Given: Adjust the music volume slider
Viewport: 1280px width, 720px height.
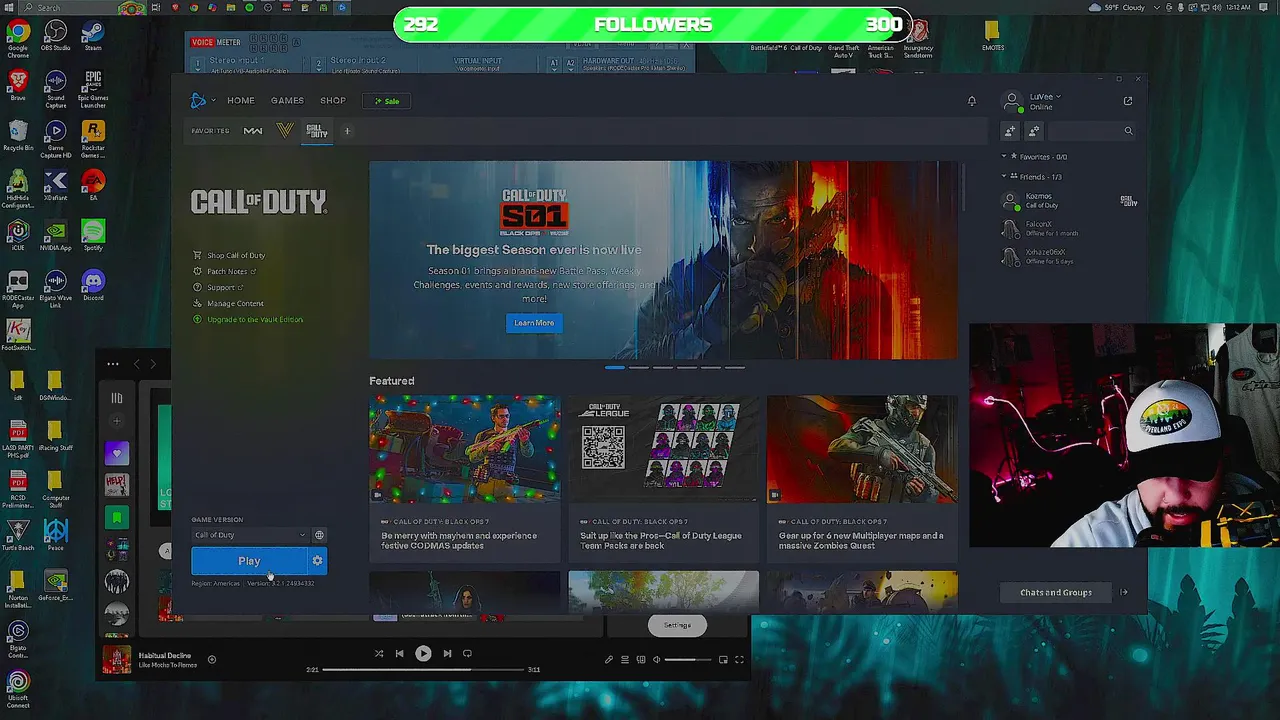Looking at the screenshot, I should (687, 660).
